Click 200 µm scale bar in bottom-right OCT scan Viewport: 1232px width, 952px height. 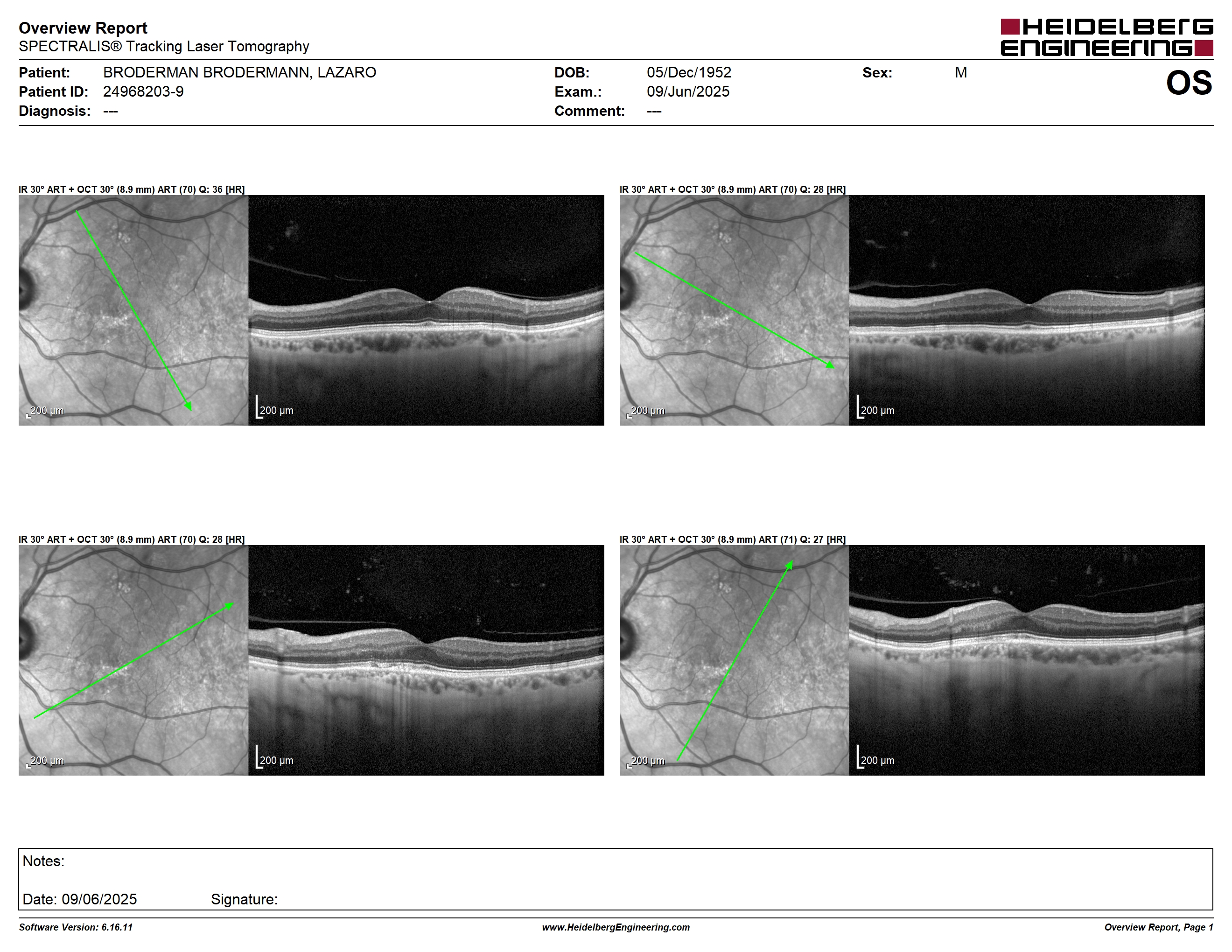(x=875, y=757)
